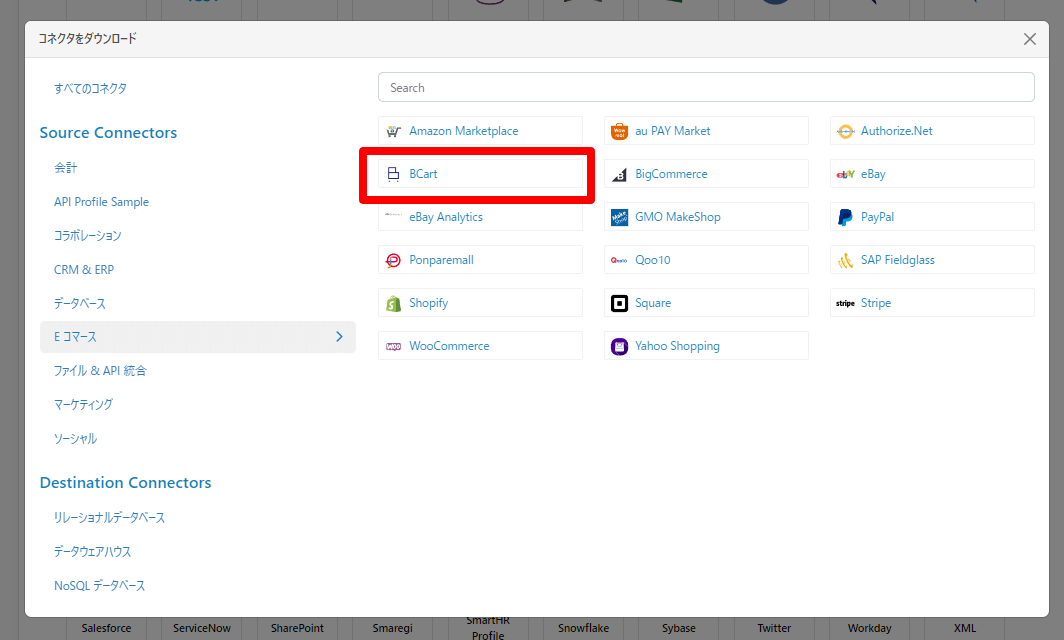
Task: Download the BigCommerce connector
Action: 706,174
